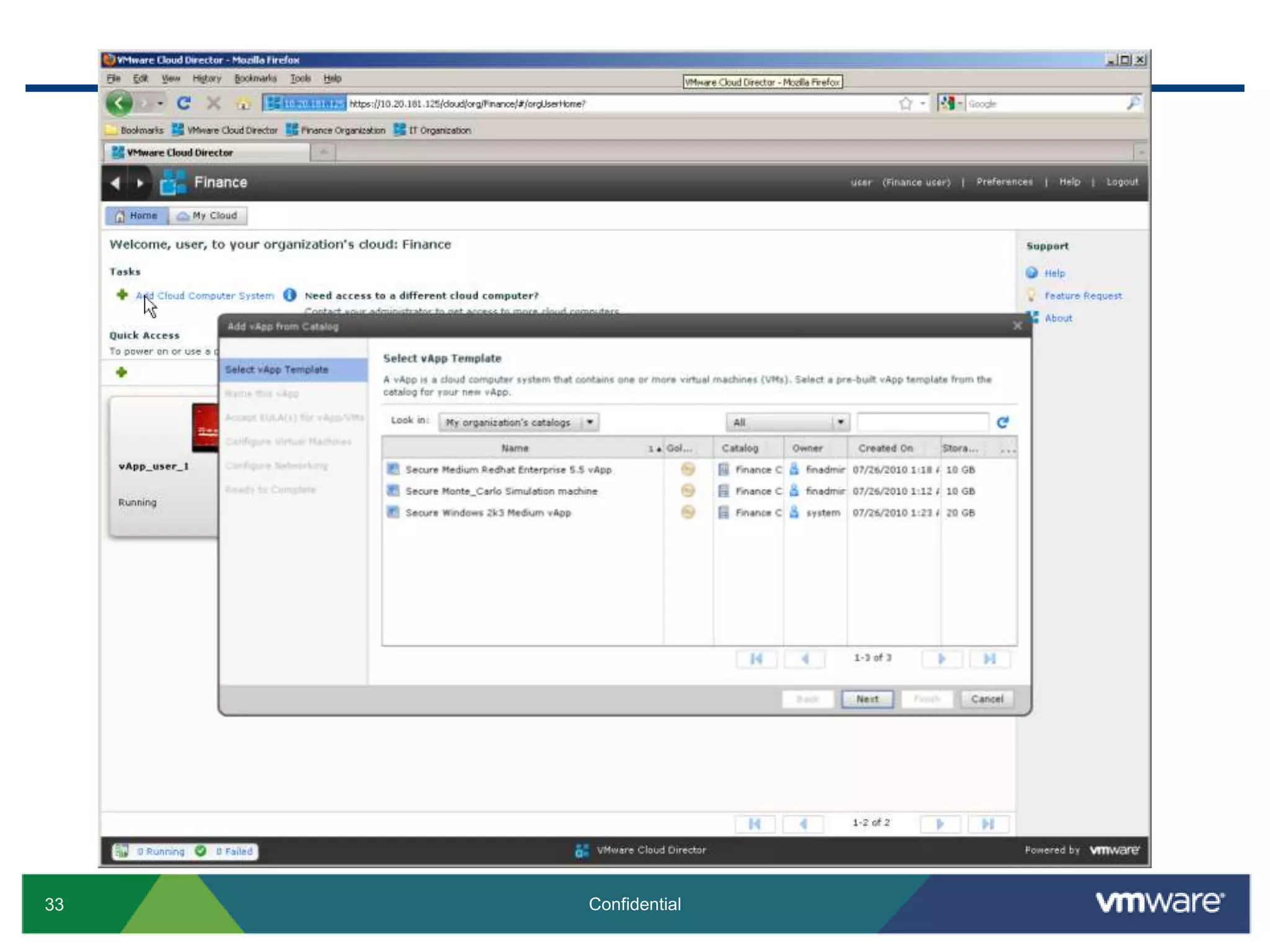Expand the 'All' filter dropdown

tap(840, 422)
